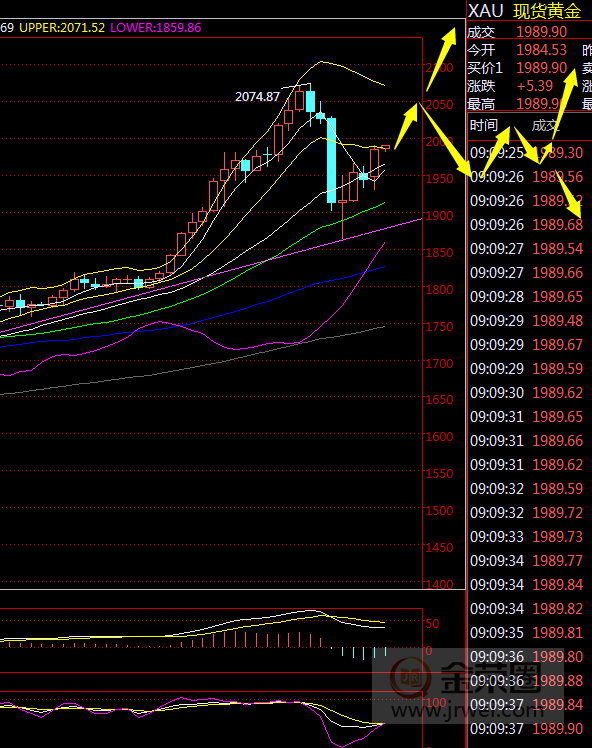
Task: Select tick row 09:09:36 with price 1989.88
Action: point(527,681)
